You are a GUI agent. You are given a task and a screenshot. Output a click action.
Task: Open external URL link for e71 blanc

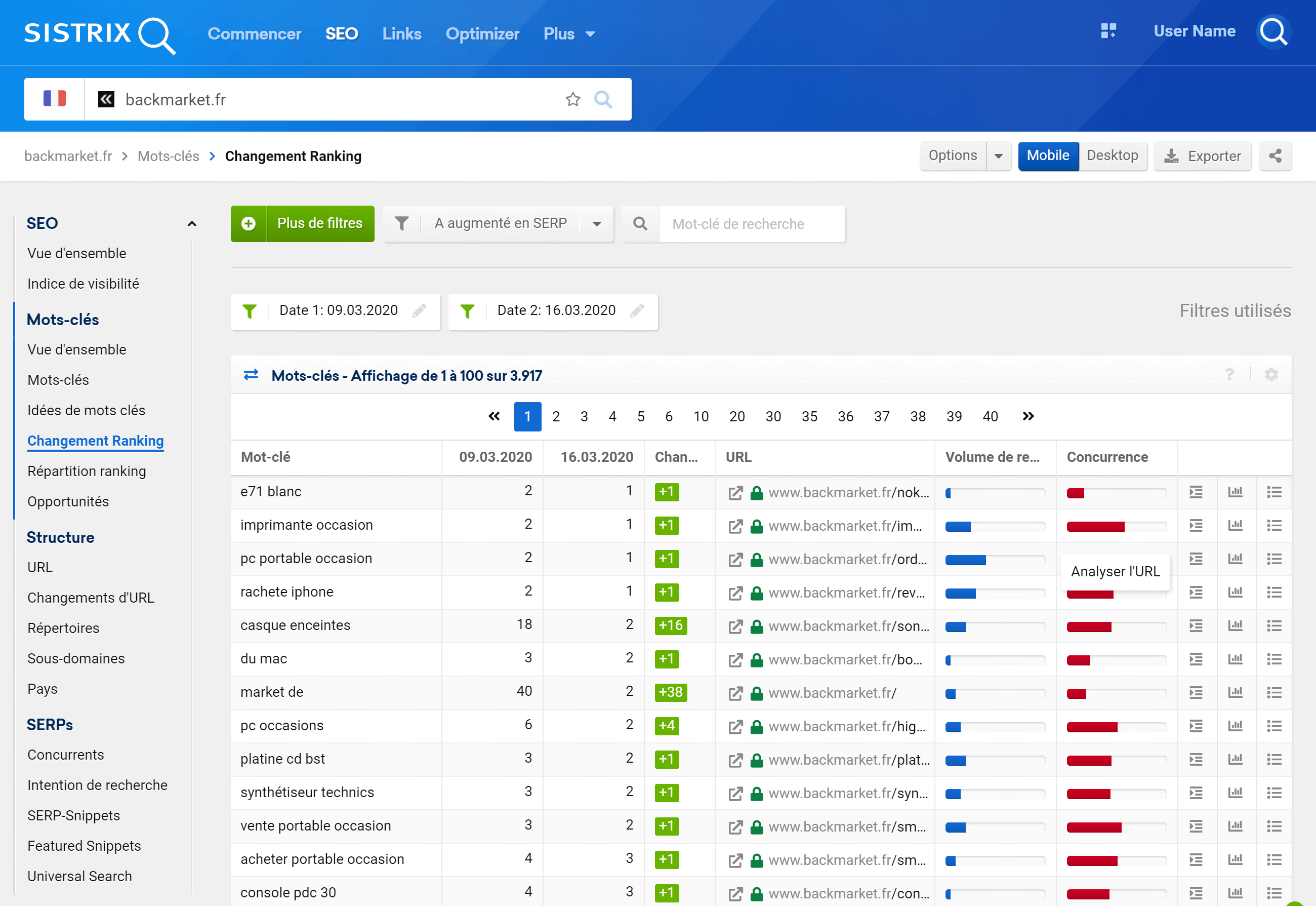coord(735,493)
